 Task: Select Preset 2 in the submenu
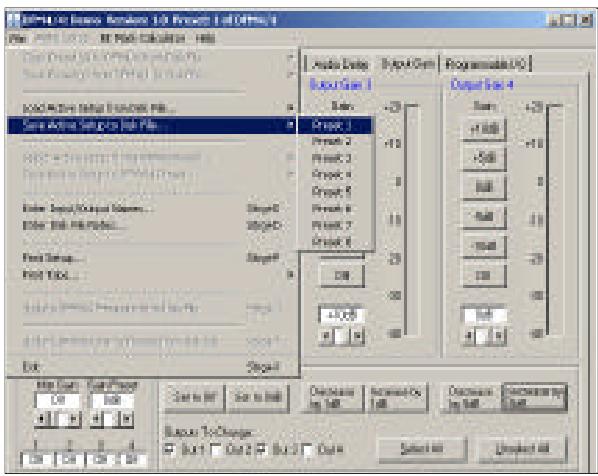point(334,142)
